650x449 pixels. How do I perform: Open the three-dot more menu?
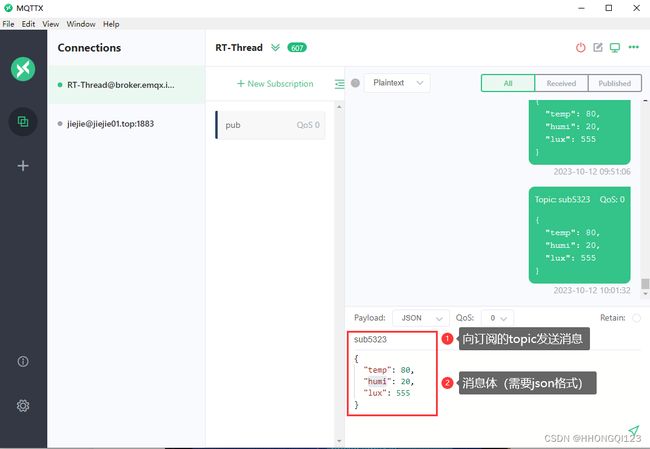[x=633, y=47]
